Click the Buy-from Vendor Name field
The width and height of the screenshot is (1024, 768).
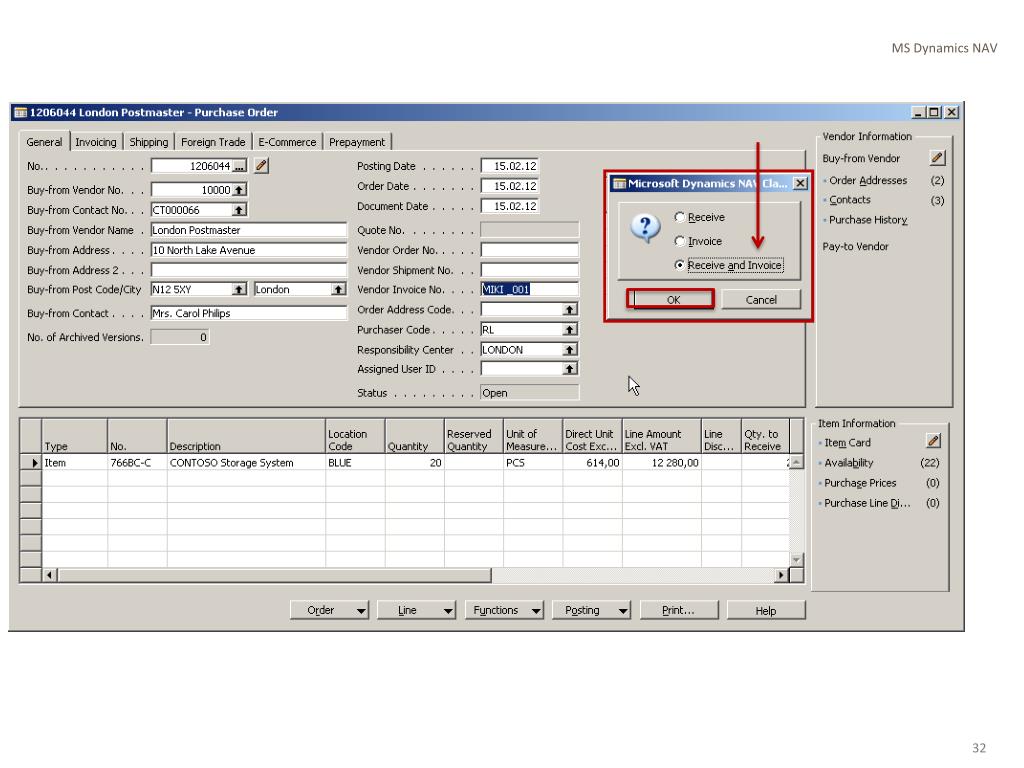coord(248,230)
